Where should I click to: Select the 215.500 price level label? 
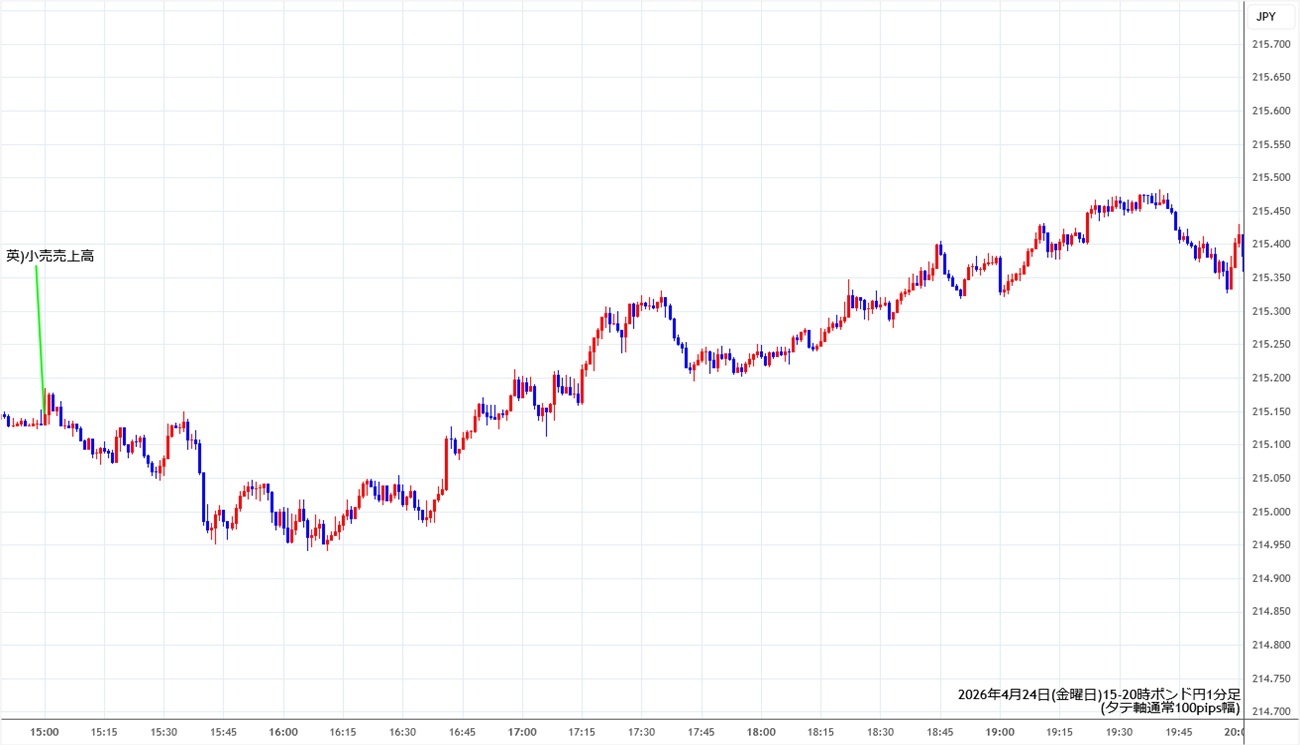click(1269, 178)
